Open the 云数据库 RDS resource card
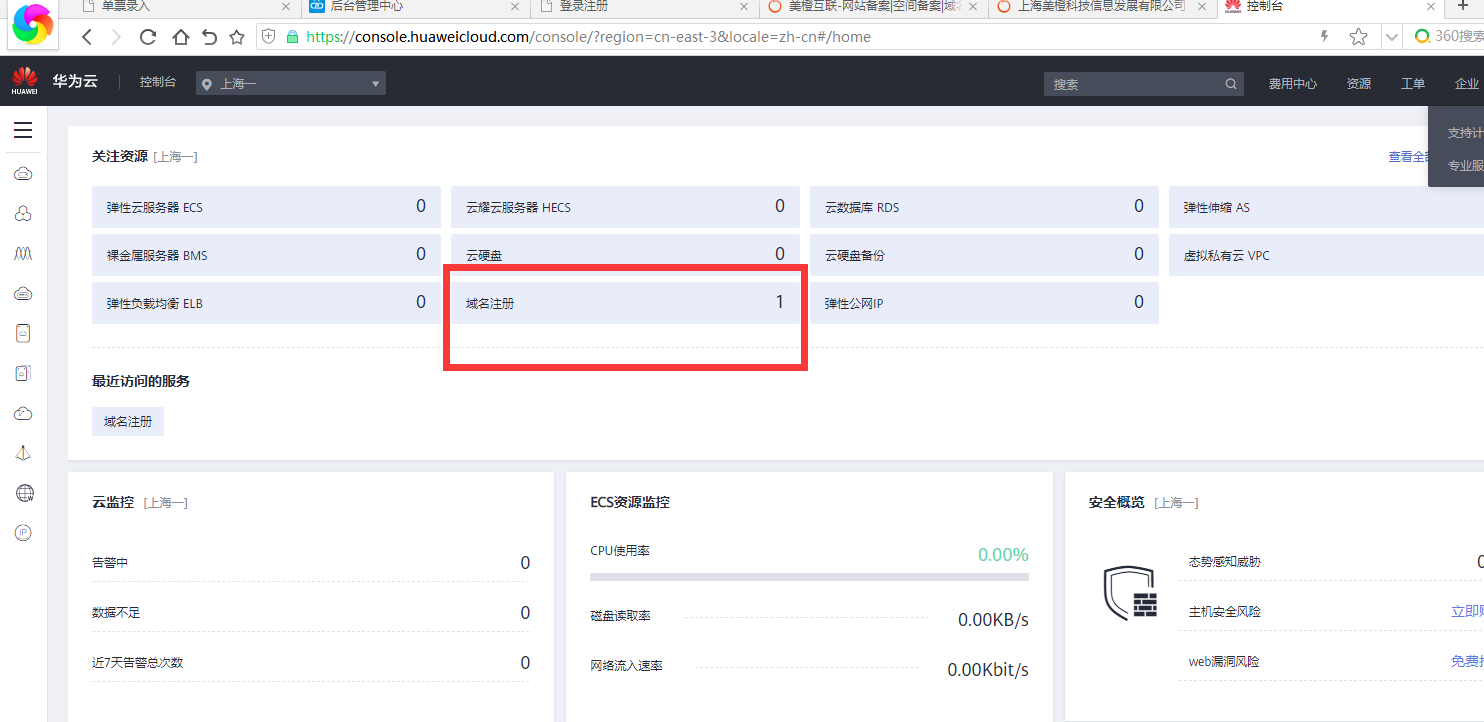Screen dimensions: 1484x722 coord(984,207)
